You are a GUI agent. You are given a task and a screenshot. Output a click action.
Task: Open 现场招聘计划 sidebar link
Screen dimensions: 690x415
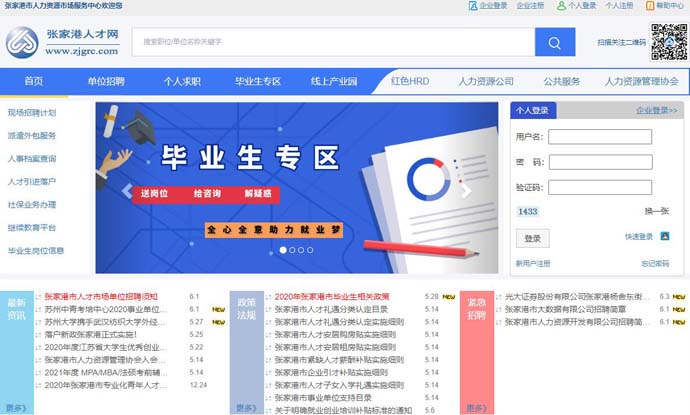[x=32, y=113]
